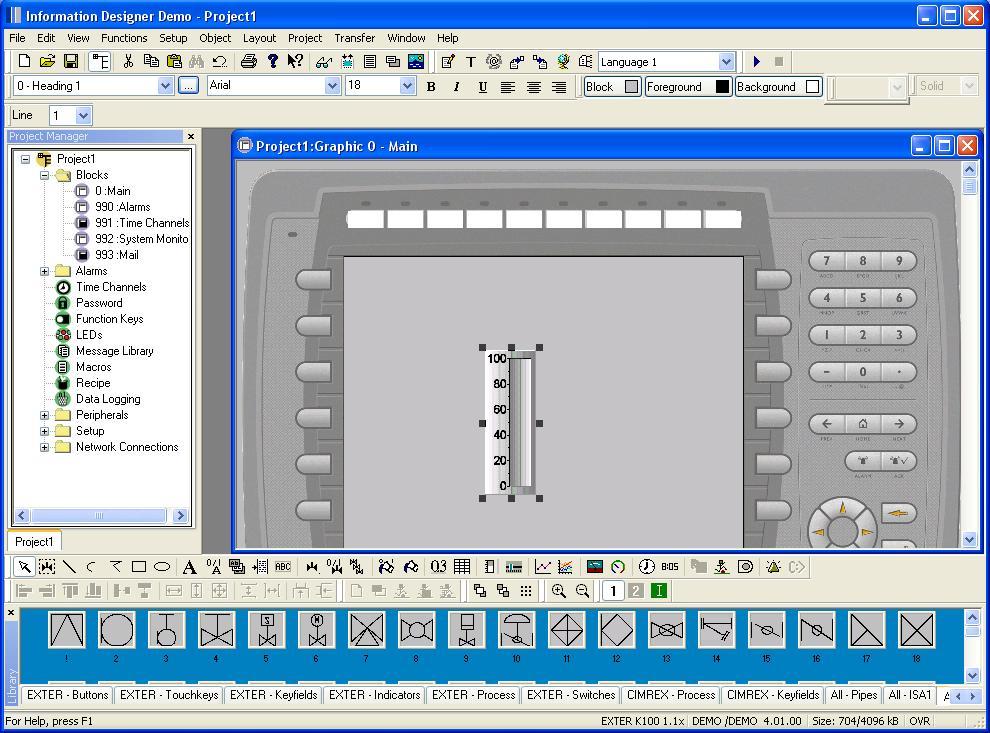Pick the speedometer gauge object tool
This screenshot has width=990, height=733.
pos(618,567)
